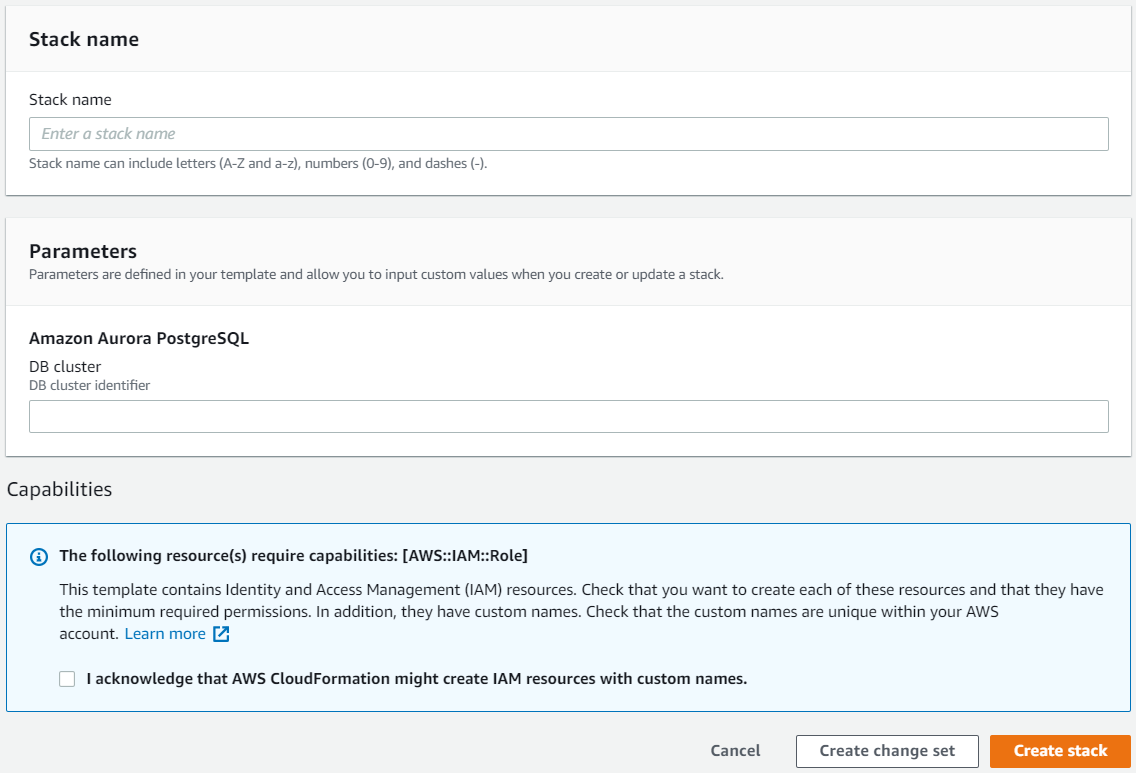Enable acknowledgment that CloudFormation creates IAM resources
The image size is (1136, 773).
pyautogui.click(x=66, y=678)
